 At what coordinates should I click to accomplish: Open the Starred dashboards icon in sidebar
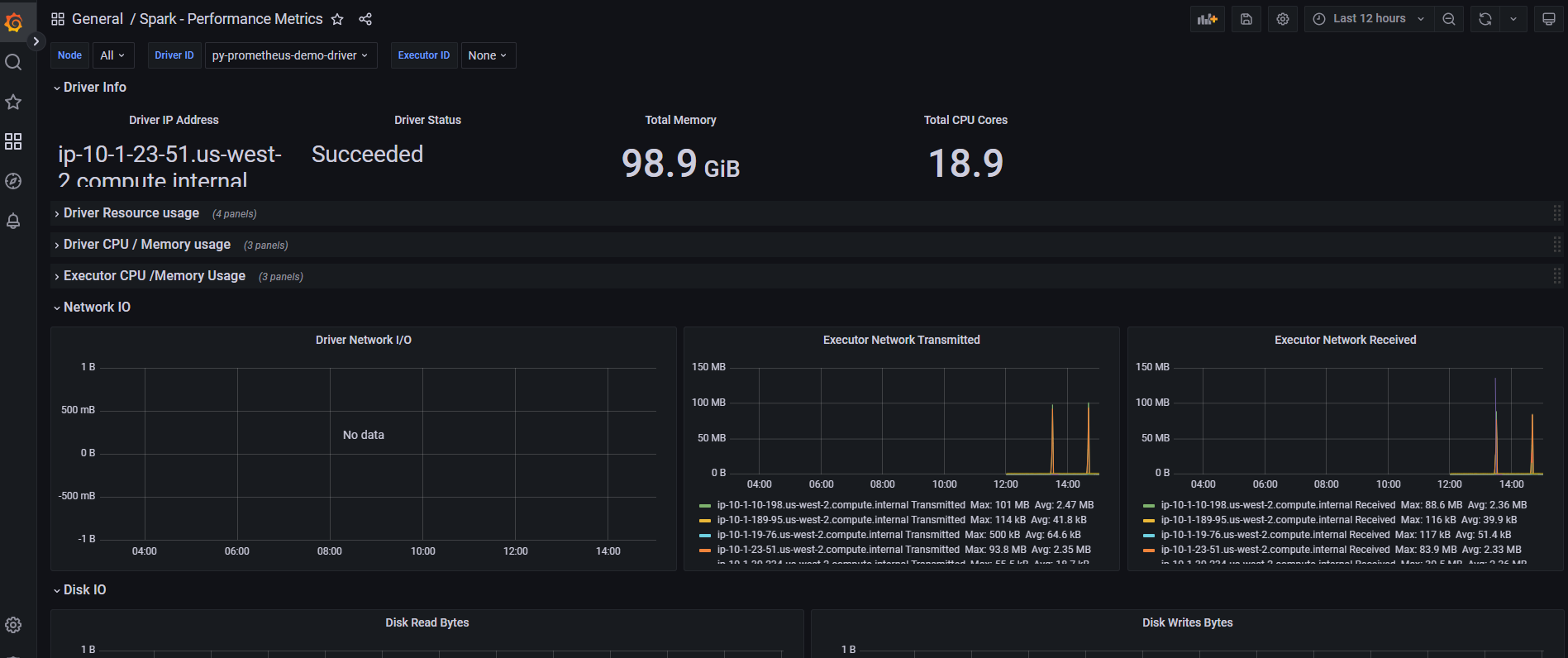[13, 102]
